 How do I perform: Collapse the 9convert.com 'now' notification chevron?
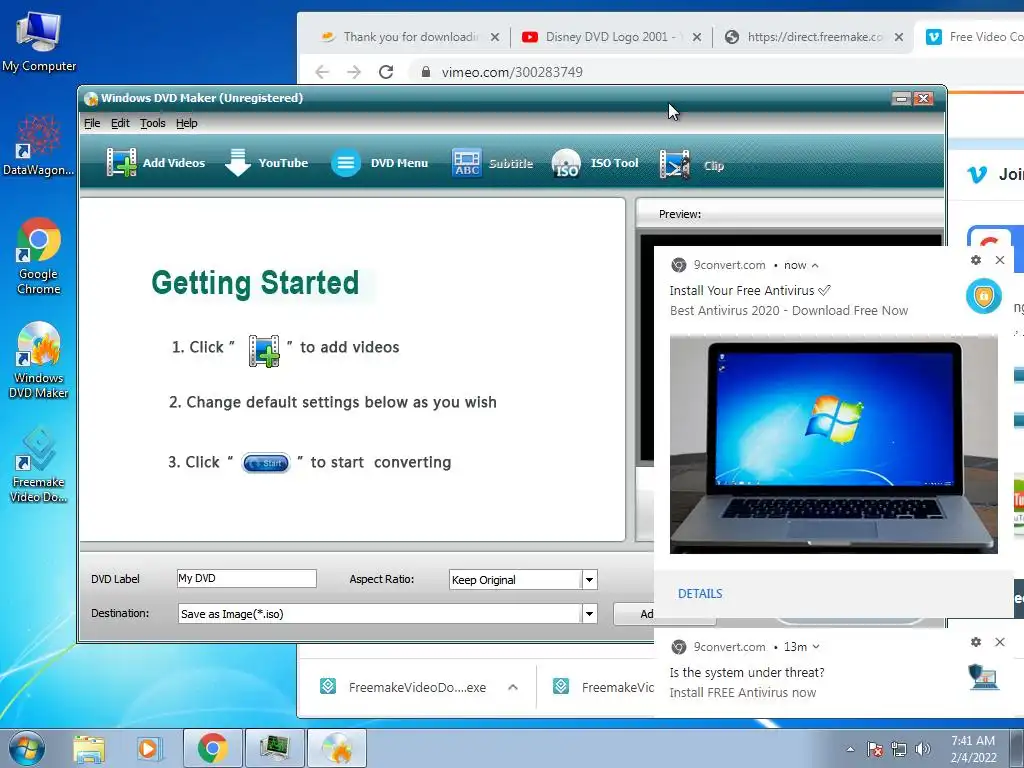click(x=815, y=266)
